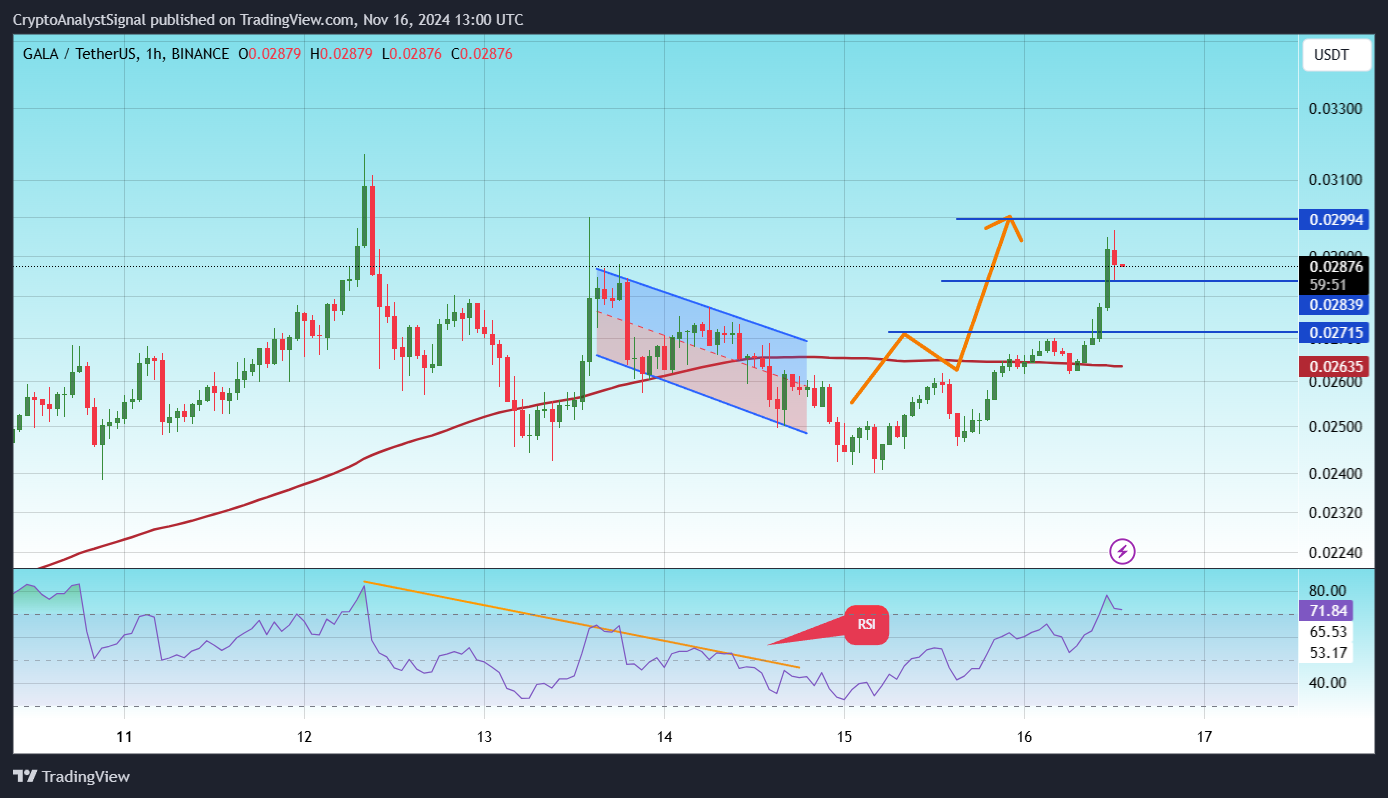Screen dimensions: 1388x798
Task: Click date 14 on the time axis
Action: tap(664, 738)
